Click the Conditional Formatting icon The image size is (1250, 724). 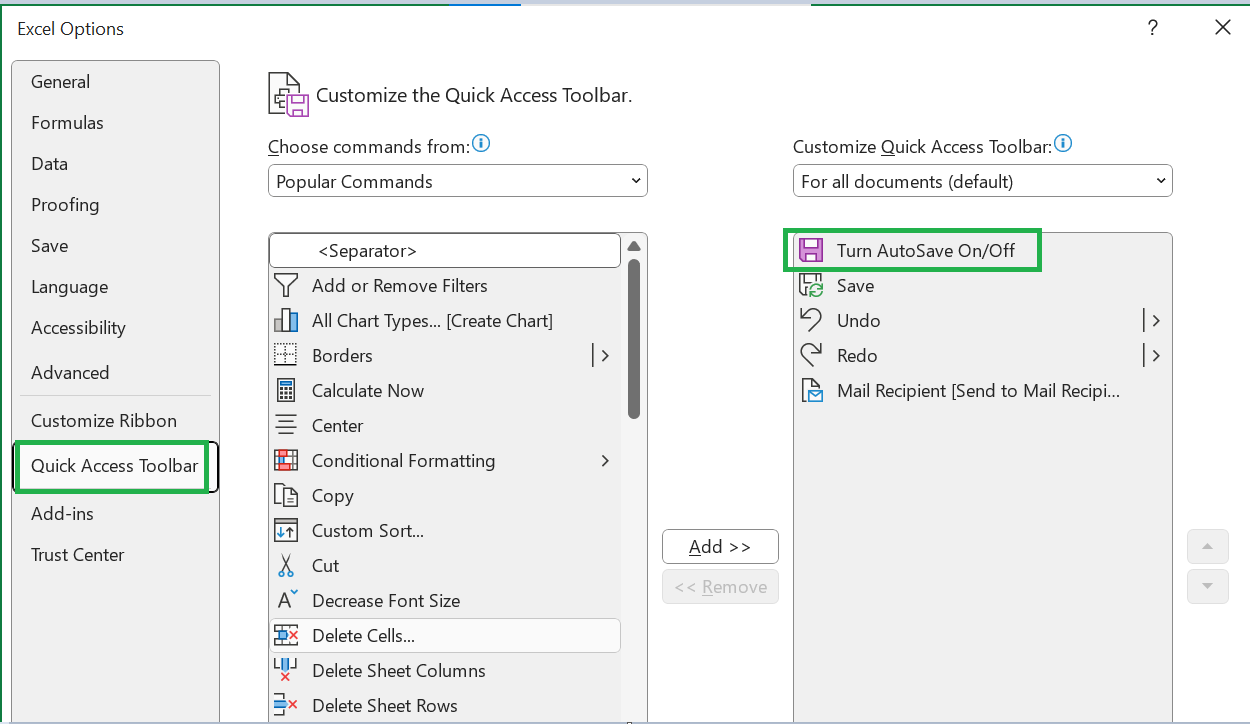(x=286, y=461)
